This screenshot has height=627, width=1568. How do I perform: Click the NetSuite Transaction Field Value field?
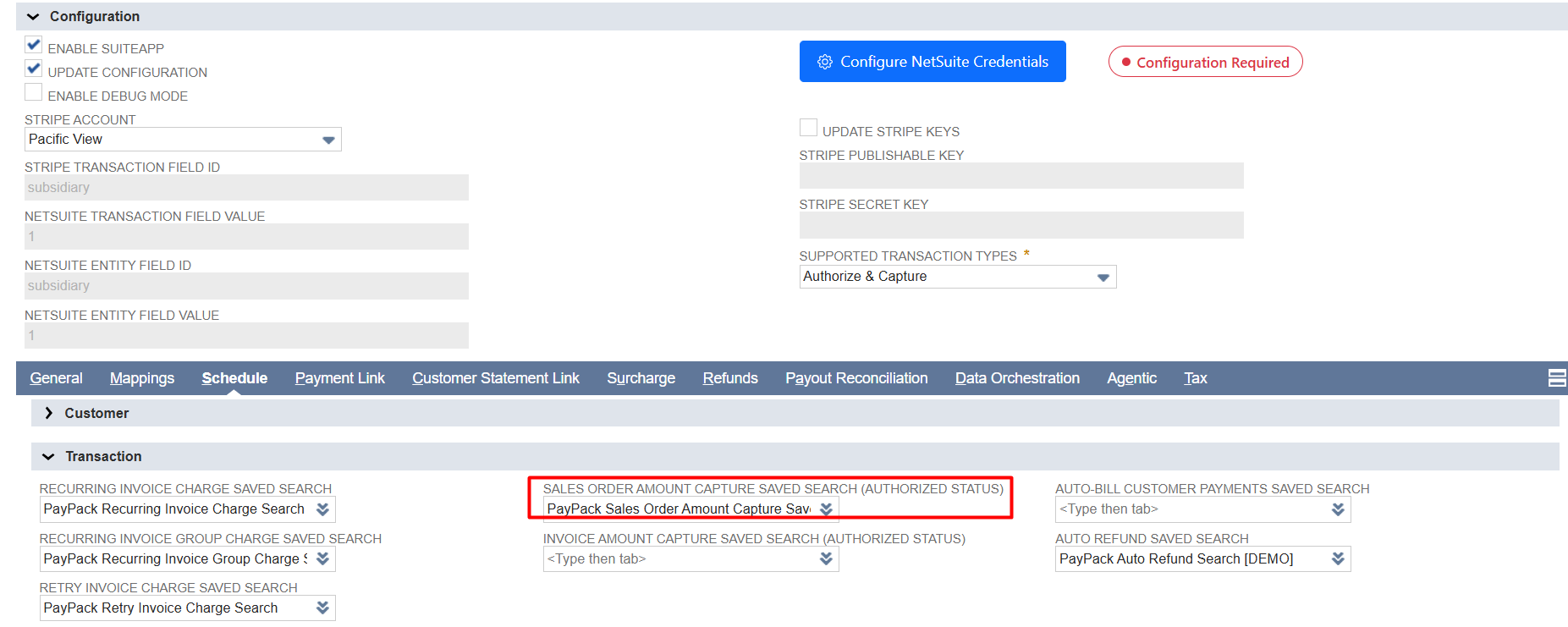pyautogui.click(x=246, y=237)
